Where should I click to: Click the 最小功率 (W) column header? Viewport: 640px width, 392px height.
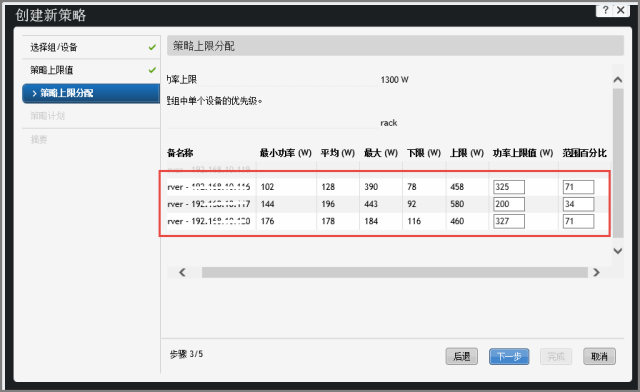pyautogui.click(x=286, y=153)
